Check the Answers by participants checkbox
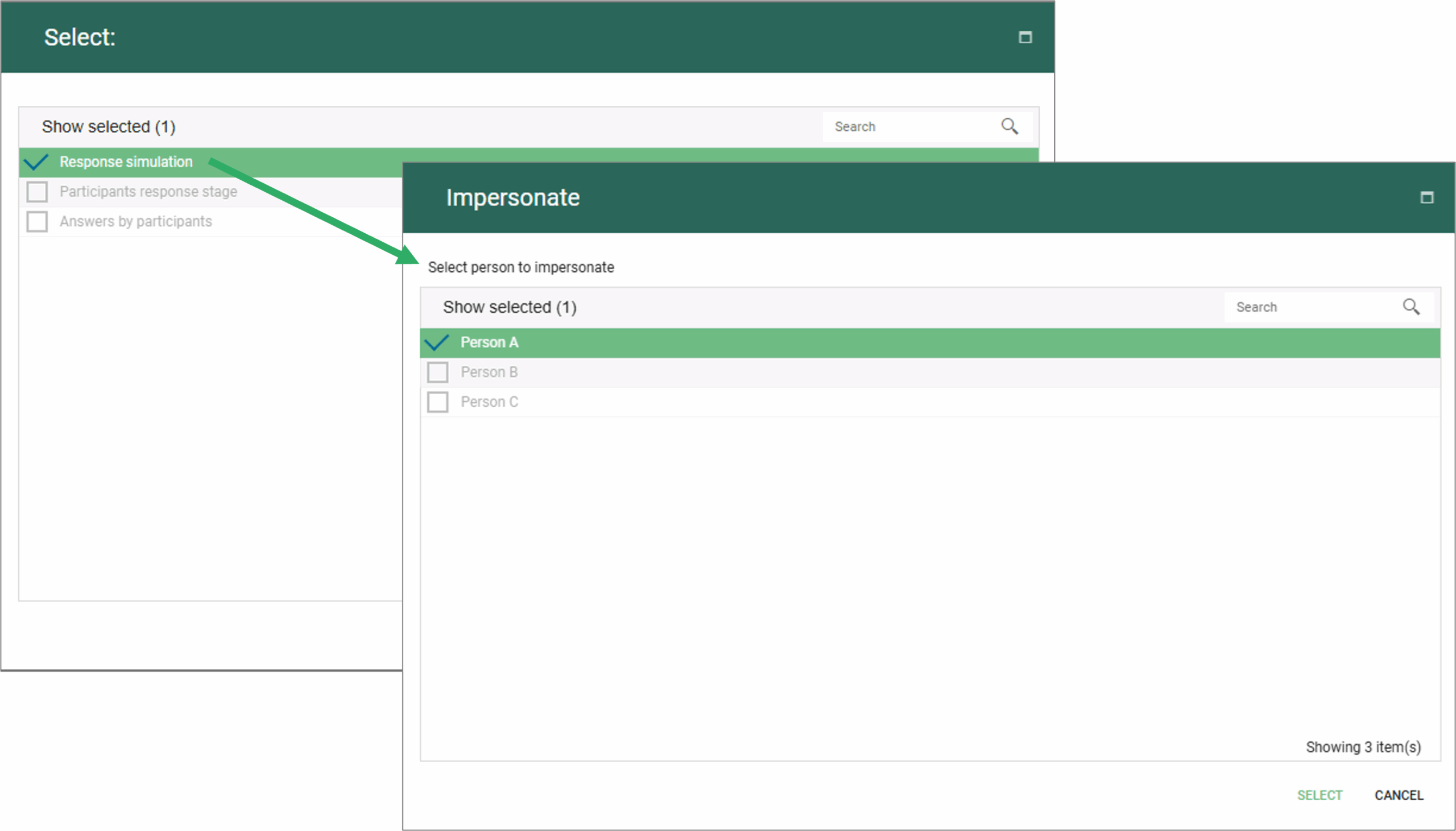Viewport: 1456px width, 831px height. click(37, 221)
